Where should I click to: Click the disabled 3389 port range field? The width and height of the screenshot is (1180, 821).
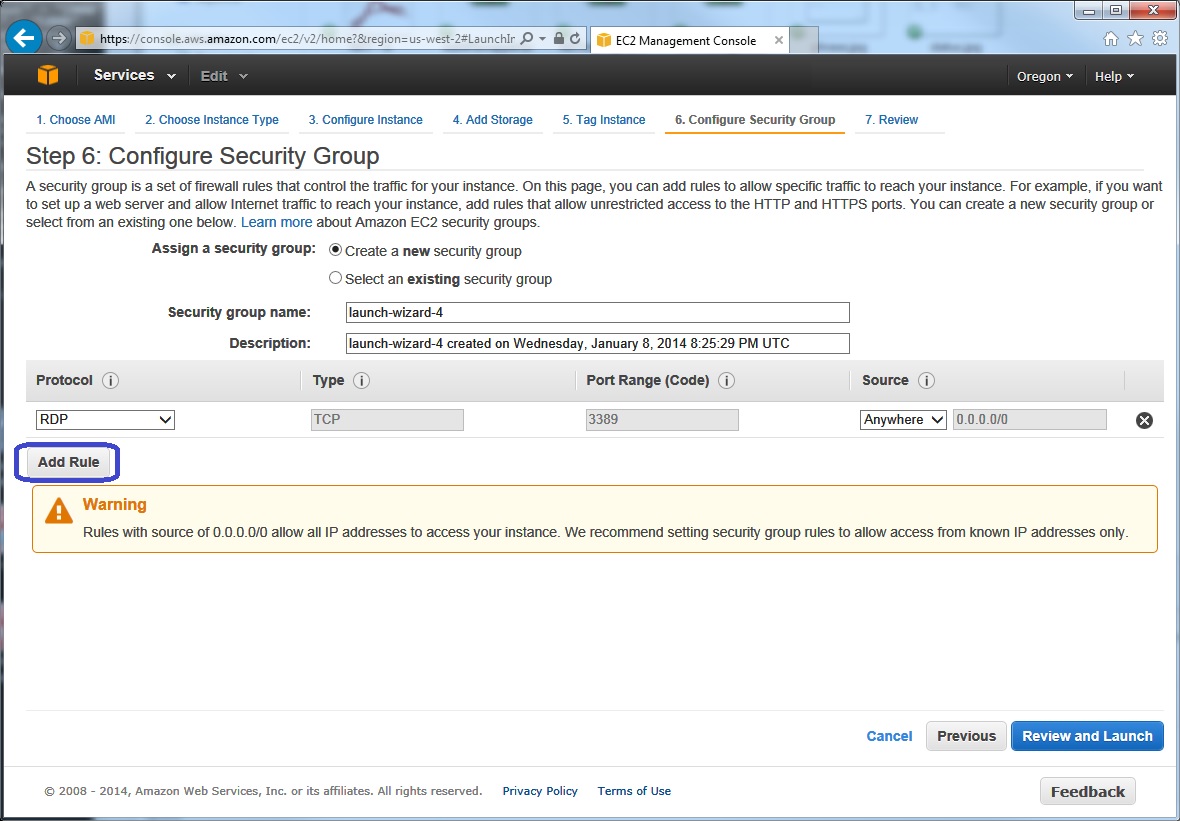(x=662, y=420)
